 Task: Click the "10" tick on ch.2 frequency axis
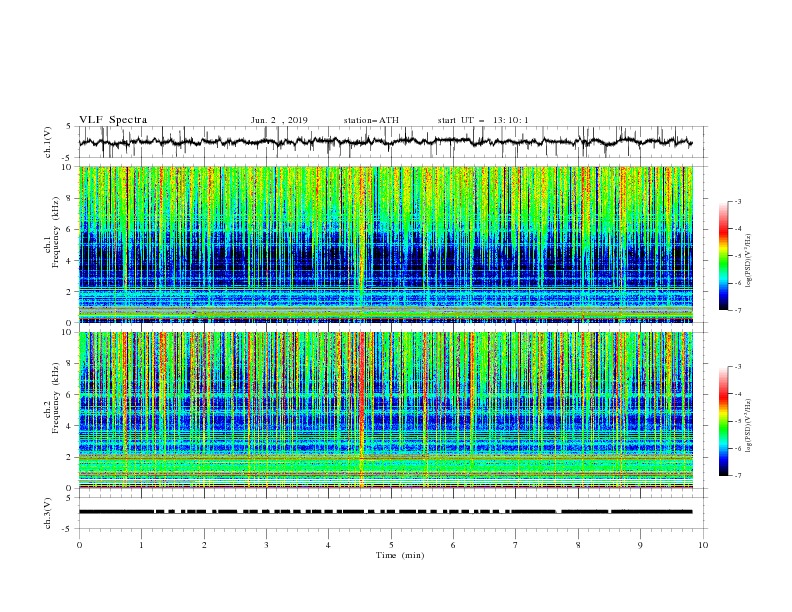pos(69,332)
